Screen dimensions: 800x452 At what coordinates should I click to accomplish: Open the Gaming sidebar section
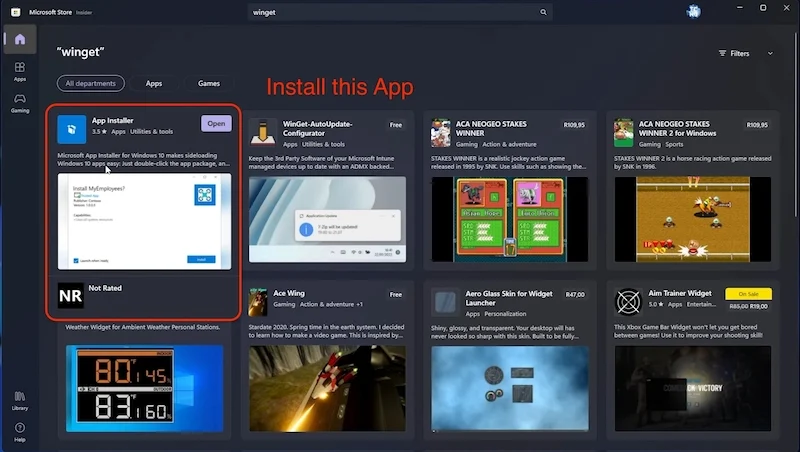point(20,103)
